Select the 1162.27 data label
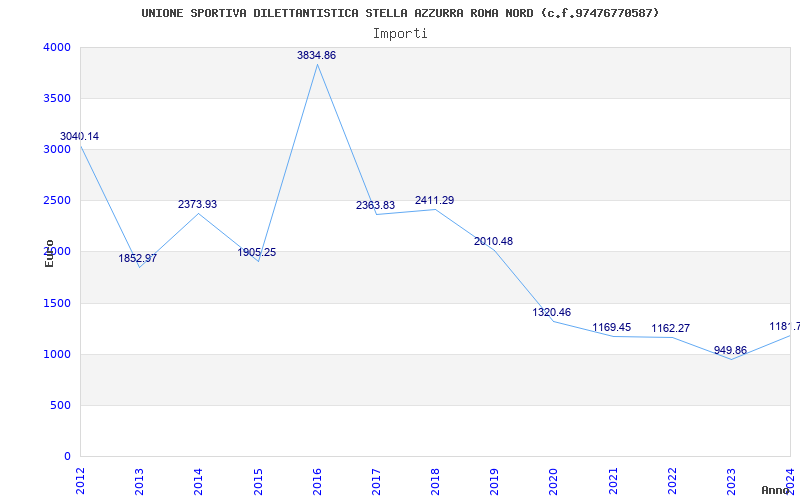The image size is (800, 500). 670,328
